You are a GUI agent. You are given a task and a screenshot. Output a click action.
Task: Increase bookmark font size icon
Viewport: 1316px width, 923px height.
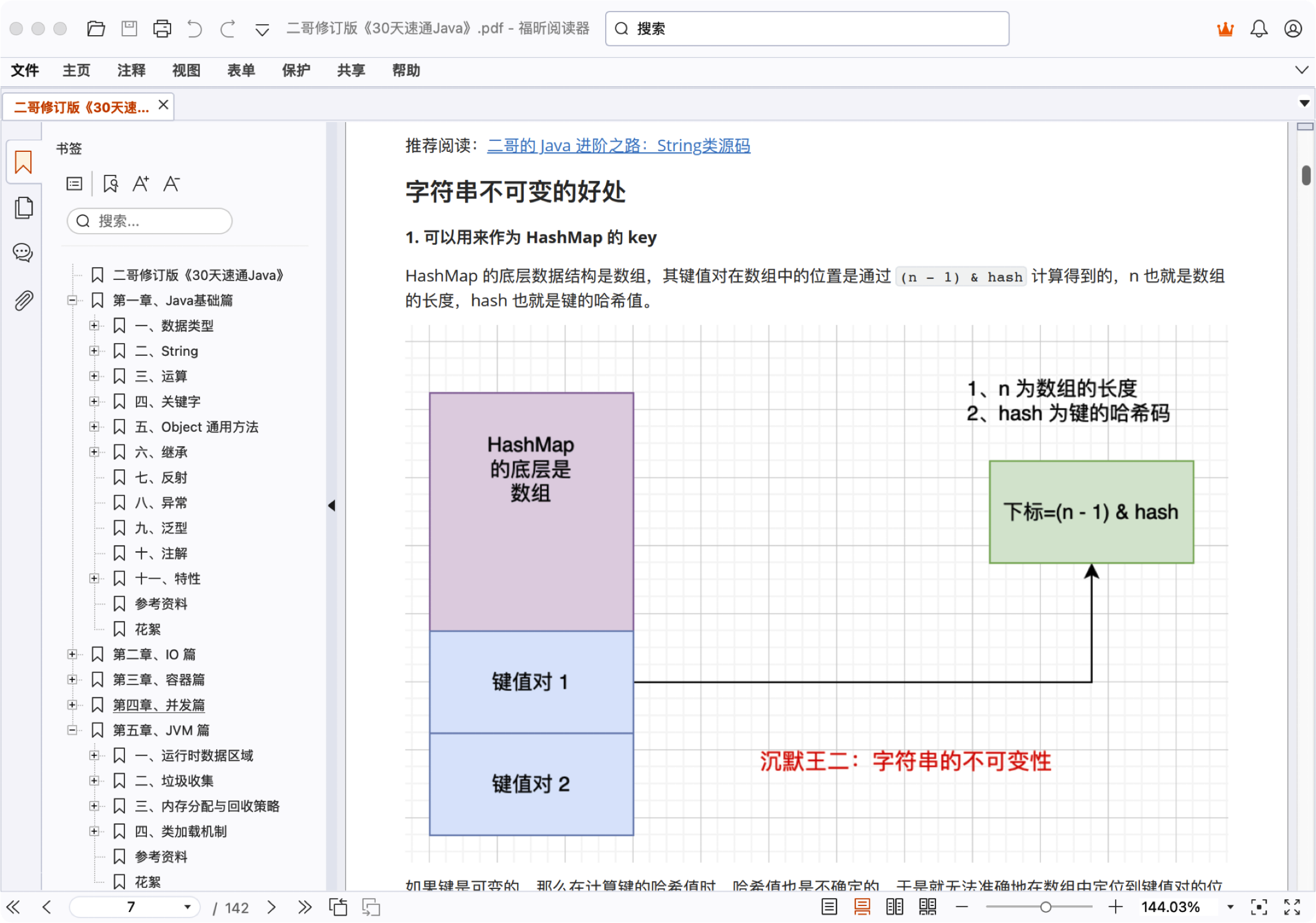point(140,184)
